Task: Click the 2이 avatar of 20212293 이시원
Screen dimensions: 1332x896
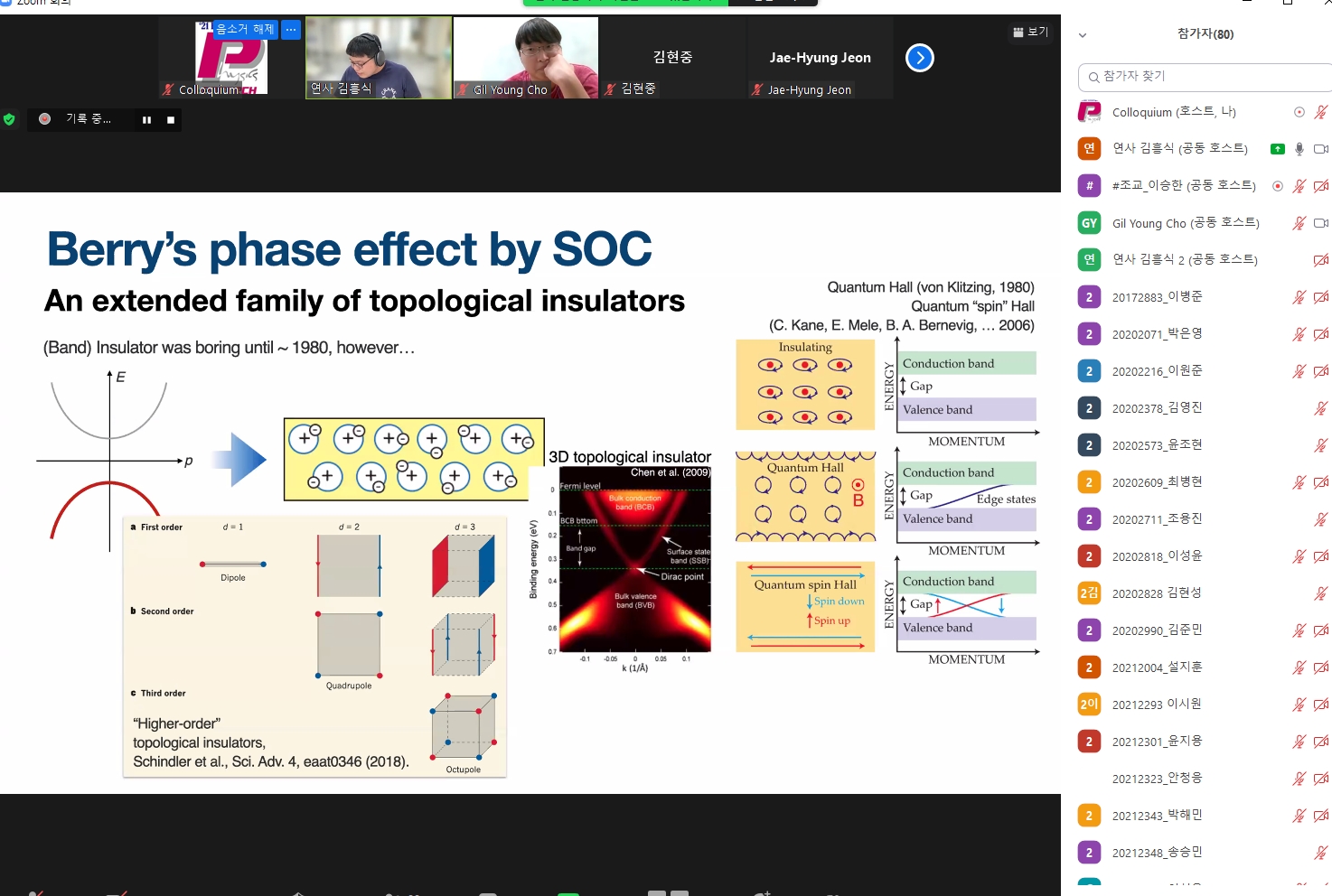Action: click(1090, 704)
